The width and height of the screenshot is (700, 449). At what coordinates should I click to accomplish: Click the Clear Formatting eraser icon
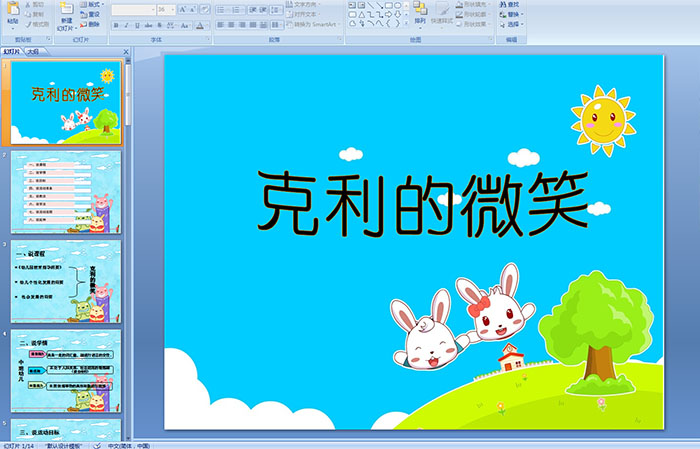click(x=204, y=10)
